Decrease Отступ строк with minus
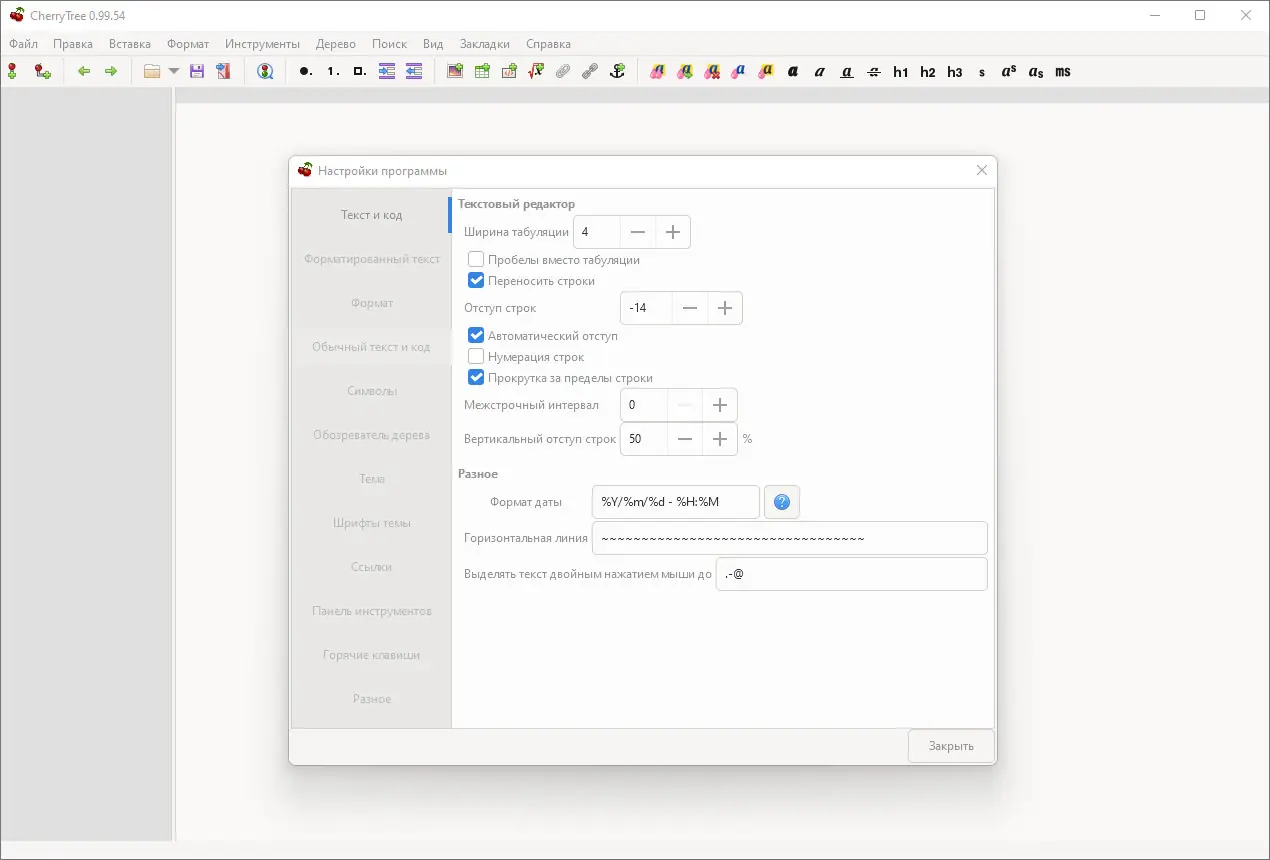Image resolution: width=1270 pixels, height=860 pixels. point(690,308)
